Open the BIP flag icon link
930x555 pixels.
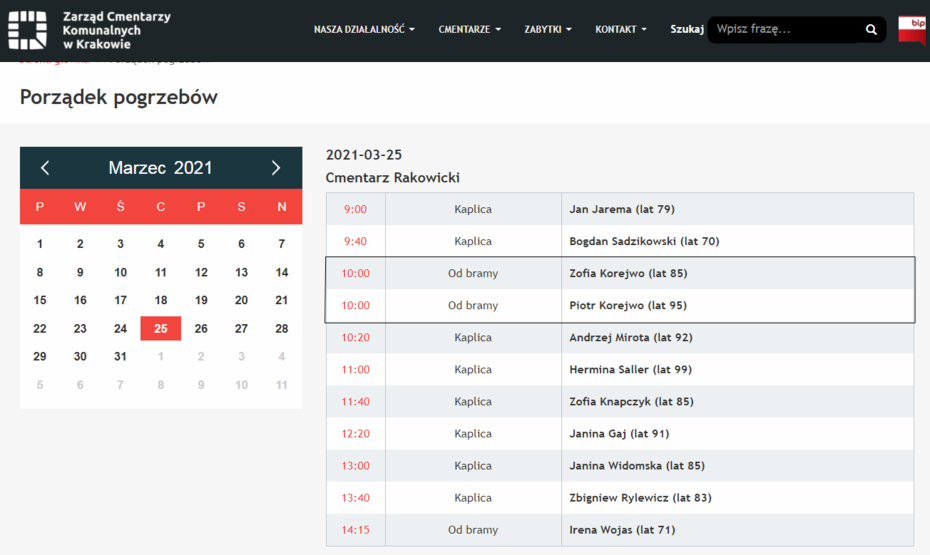coord(911,30)
